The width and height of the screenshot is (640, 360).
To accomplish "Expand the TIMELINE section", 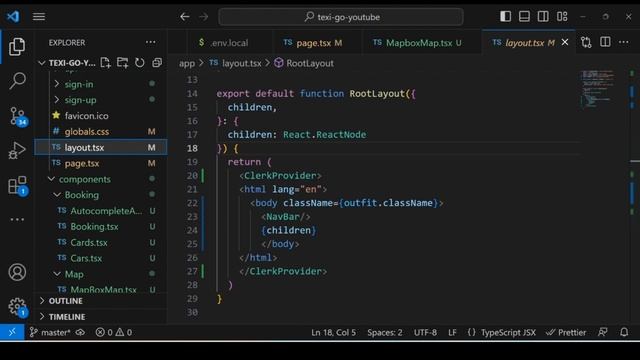I will 100,317.
